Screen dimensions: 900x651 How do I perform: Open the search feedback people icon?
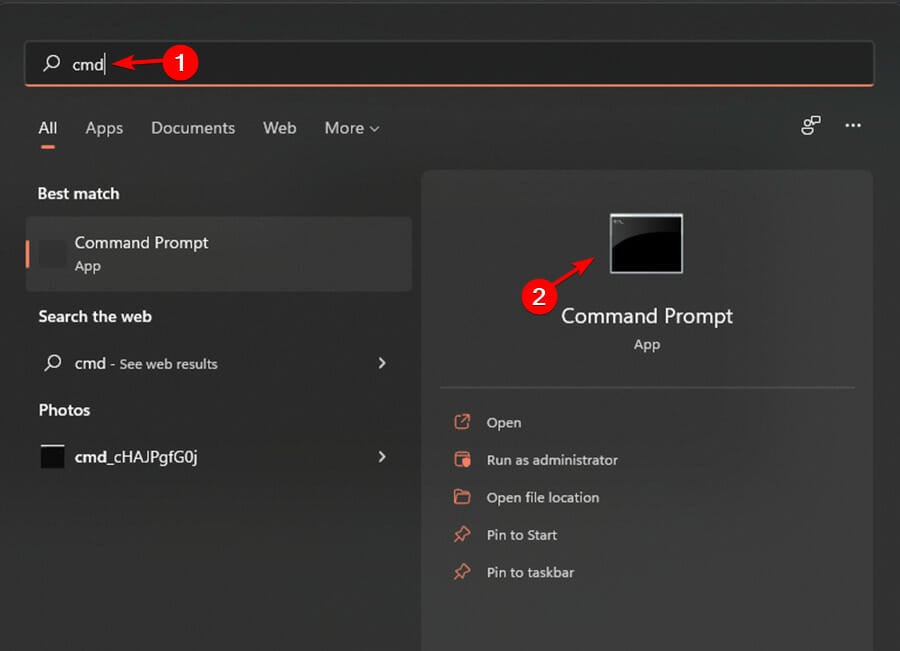tap(810, 125)
